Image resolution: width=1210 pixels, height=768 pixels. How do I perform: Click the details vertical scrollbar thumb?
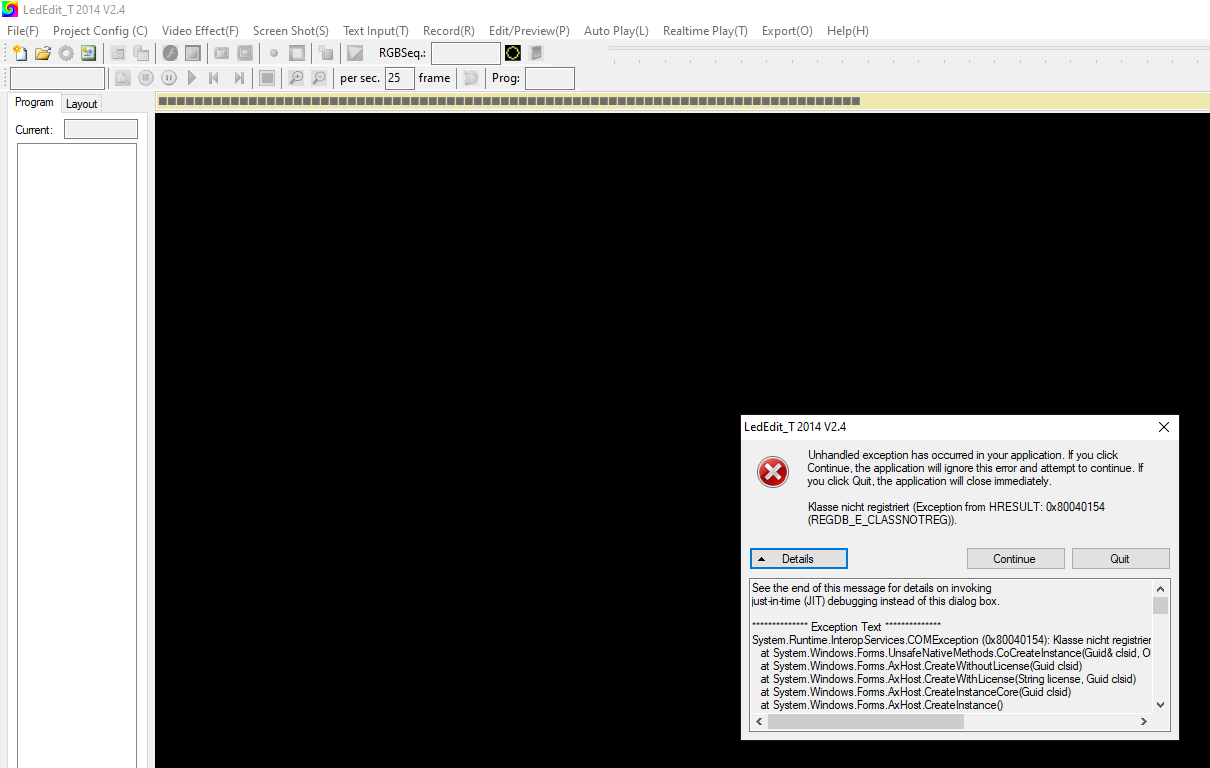1160,605
